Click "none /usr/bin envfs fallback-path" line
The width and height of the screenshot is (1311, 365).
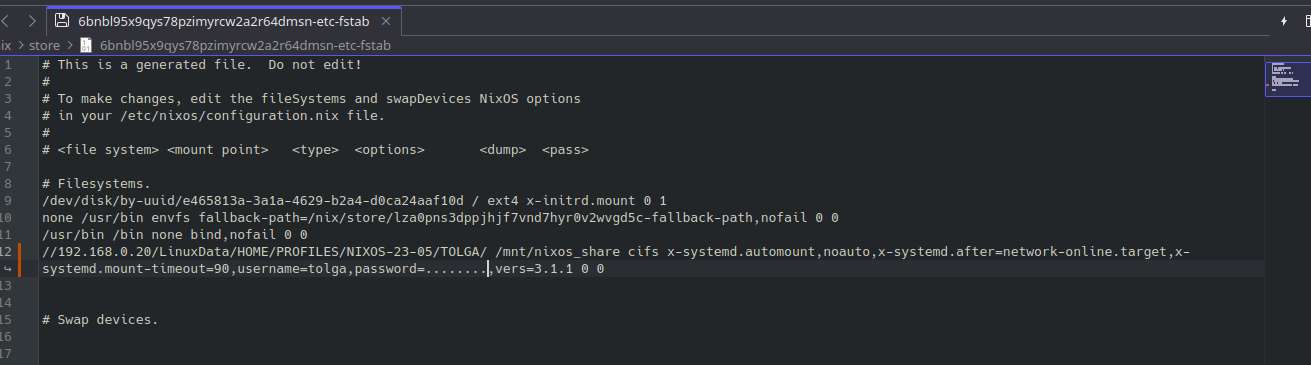pyautogui.click(x=440, y=217)
